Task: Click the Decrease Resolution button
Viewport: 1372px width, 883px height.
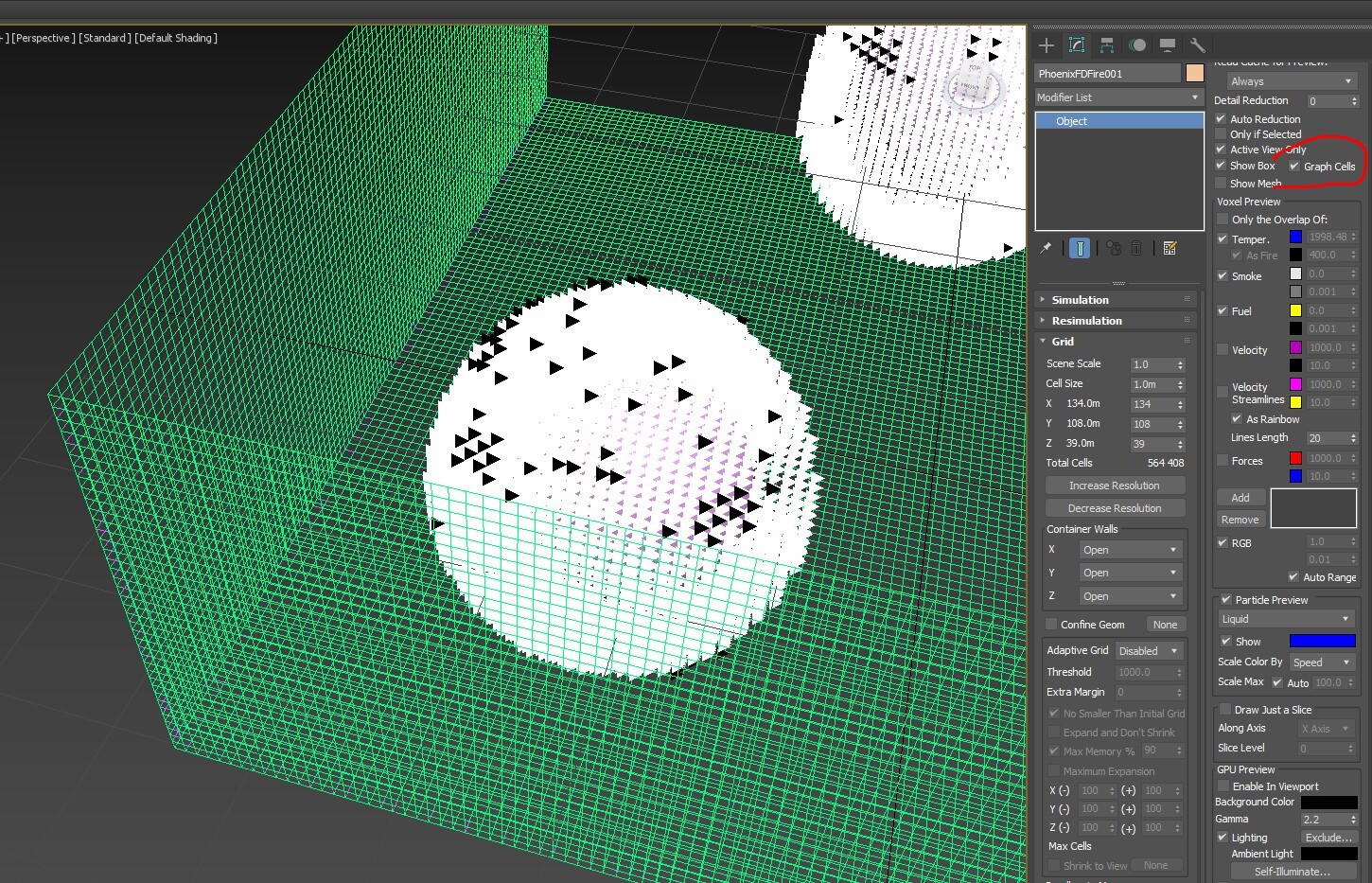Action: pyautogui.click(x=1115, y=508)
